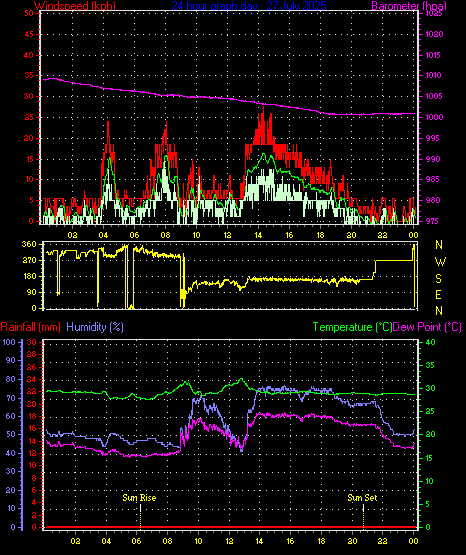Click the 1010 barometer axis value
Image resolution: width=466 pixels, height=555 pixels.
[x=434, y=75]
